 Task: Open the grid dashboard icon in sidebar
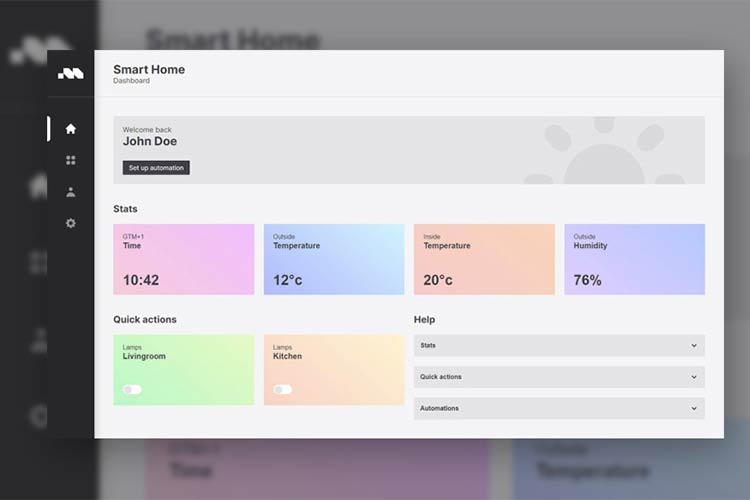(x=70, y=160)
